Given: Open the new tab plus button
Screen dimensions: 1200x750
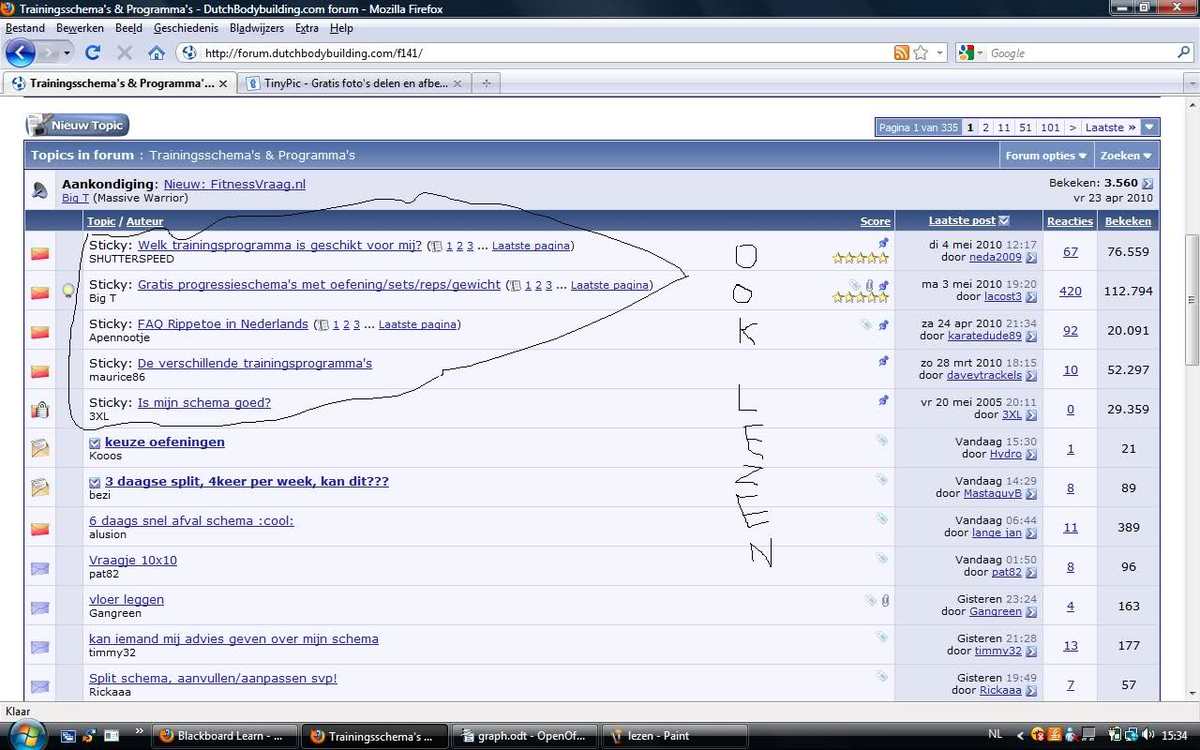Looking at the screenshot, I should [486, 83].
